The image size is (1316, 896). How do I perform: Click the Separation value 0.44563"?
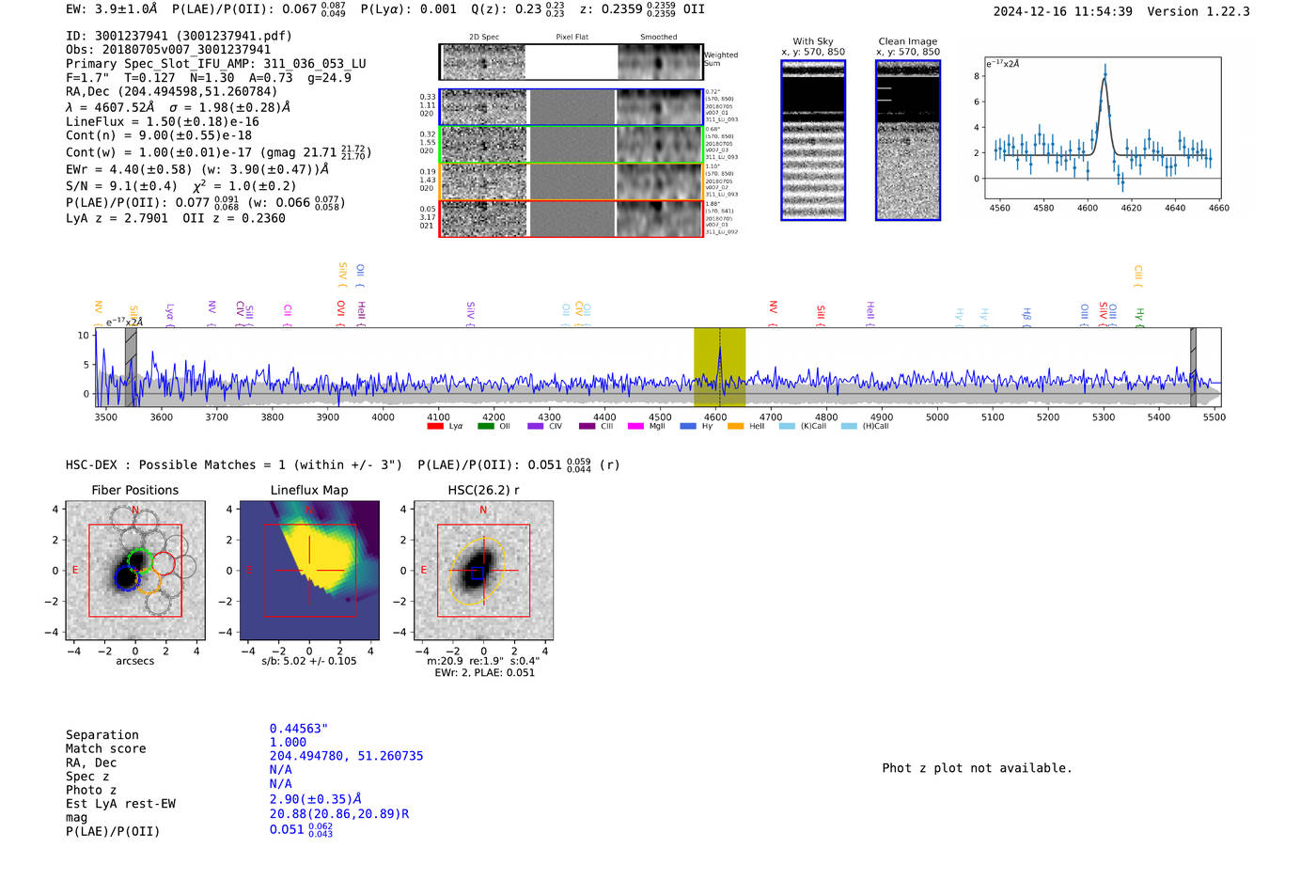coord(299,729)
